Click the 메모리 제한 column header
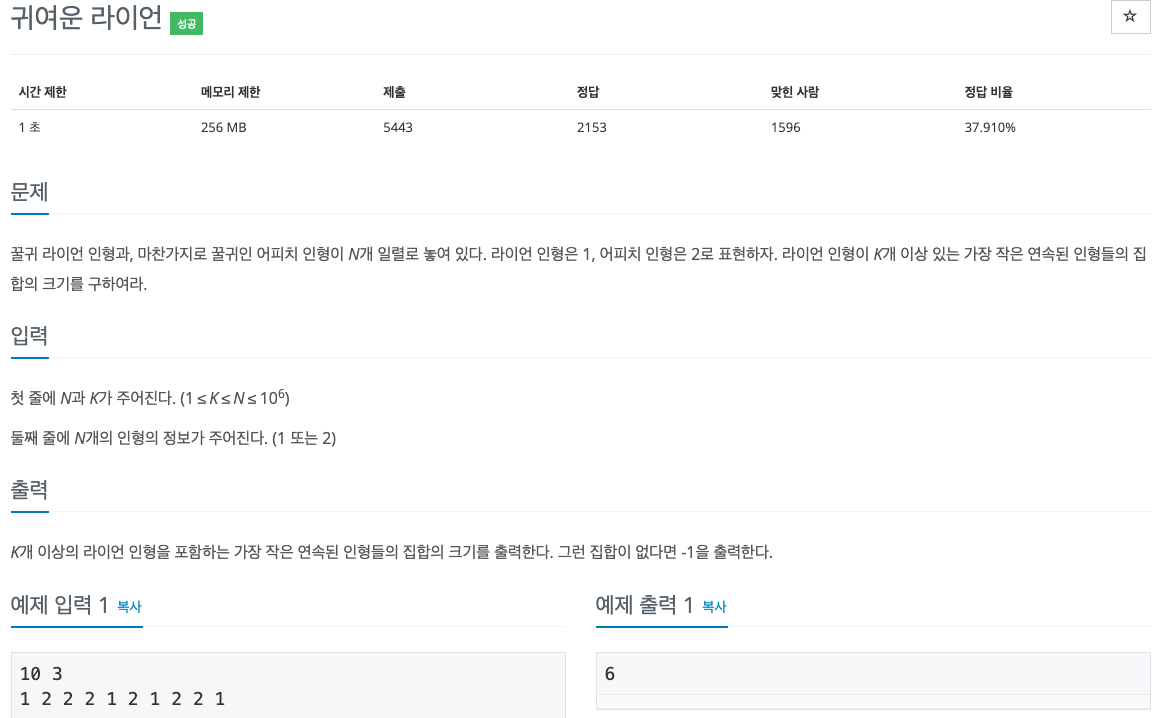Viewport: 1164px width, 718px height. tap(230, 92)
